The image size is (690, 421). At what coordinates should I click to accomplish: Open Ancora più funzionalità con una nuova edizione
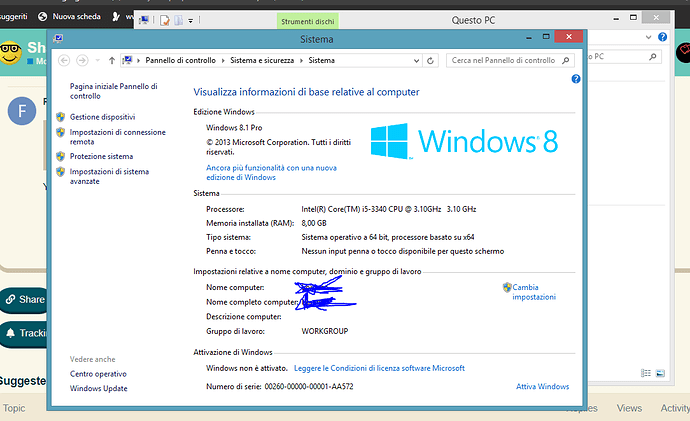pos(272,172)
